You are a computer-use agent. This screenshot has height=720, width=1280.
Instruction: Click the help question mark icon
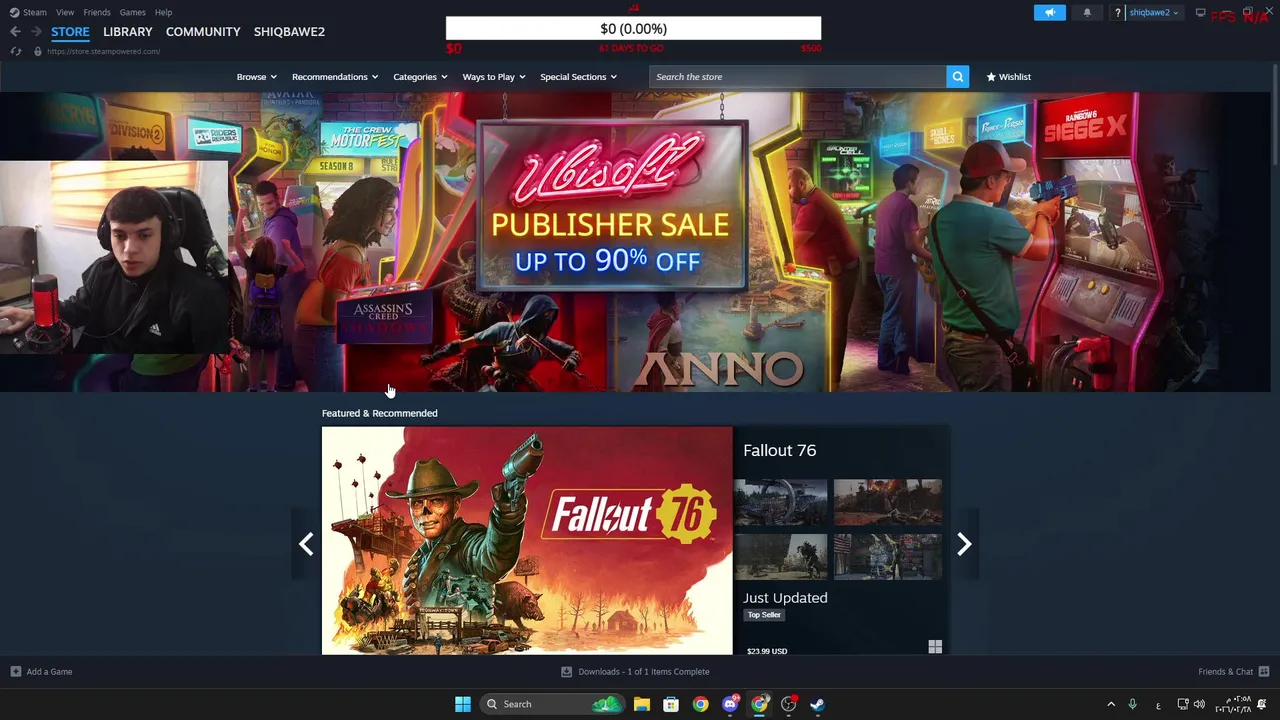(x=1118, y=13)
